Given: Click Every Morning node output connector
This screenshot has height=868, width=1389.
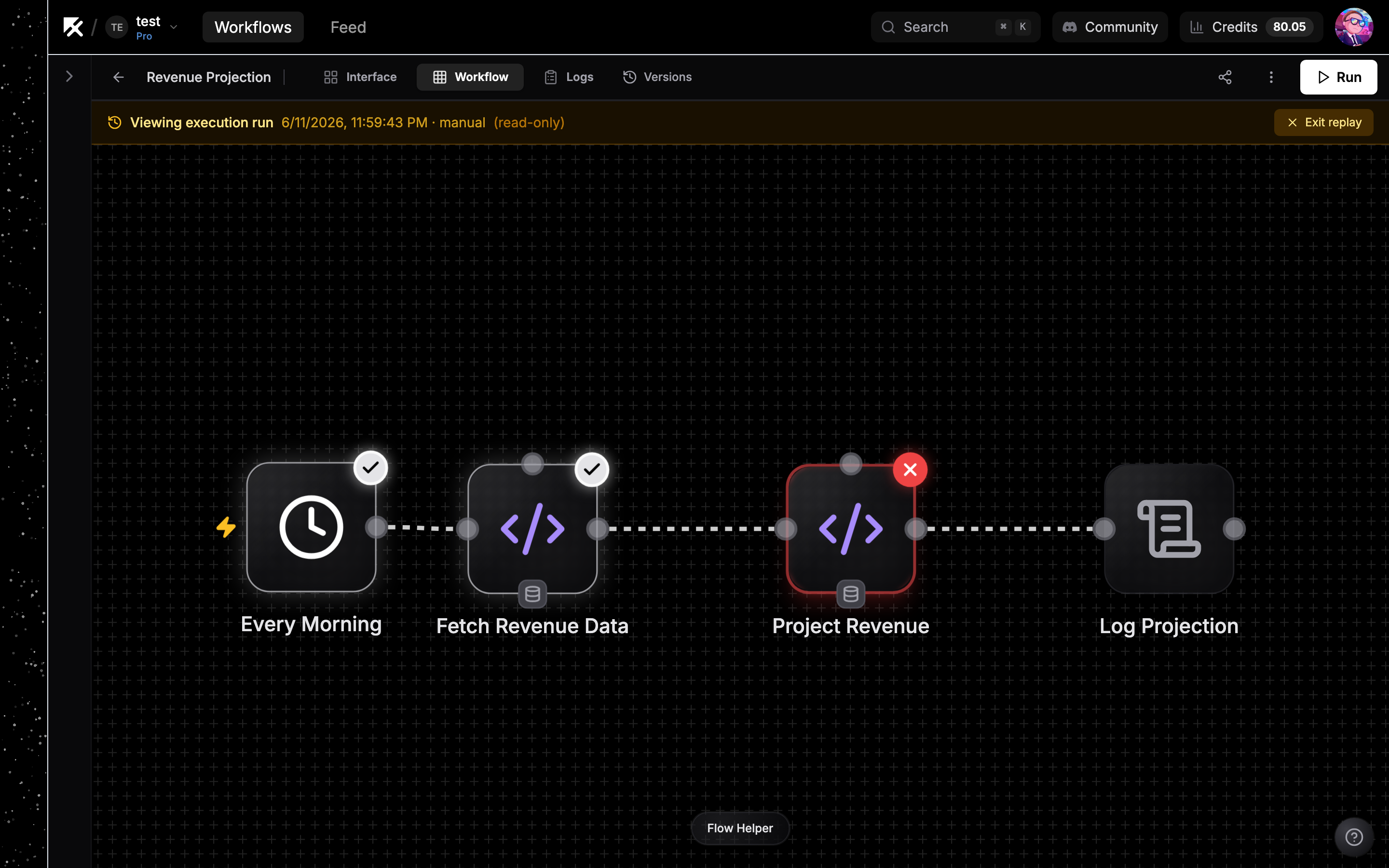Looking at the screenshot, I should [x=377, y=527].
